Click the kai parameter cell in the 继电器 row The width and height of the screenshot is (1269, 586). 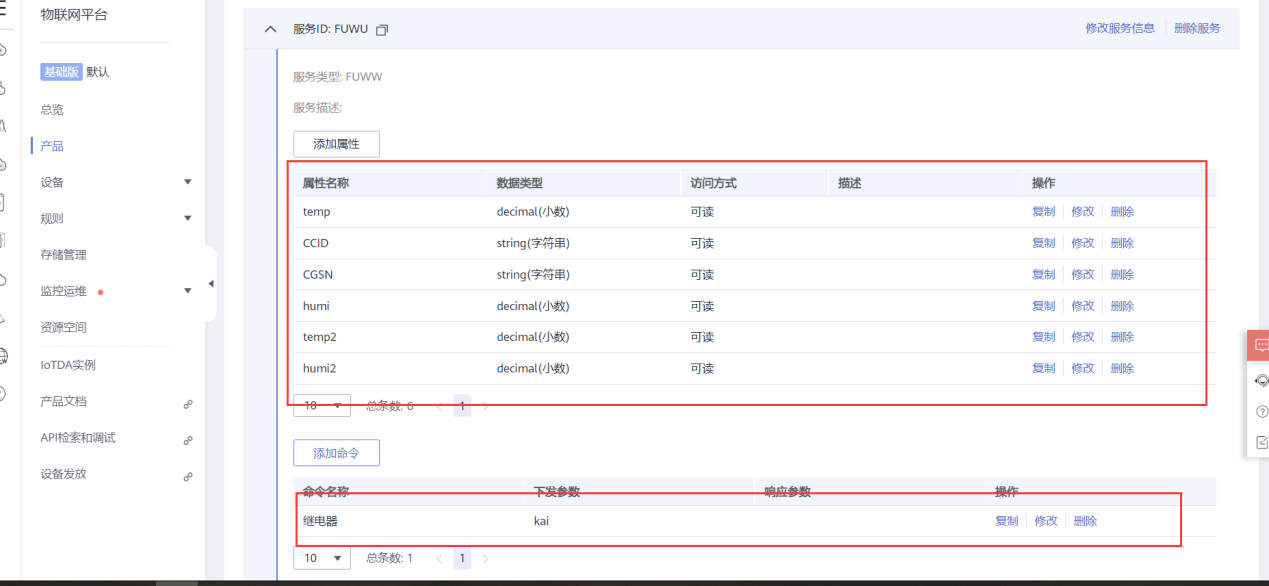click(x=541, y=521)
